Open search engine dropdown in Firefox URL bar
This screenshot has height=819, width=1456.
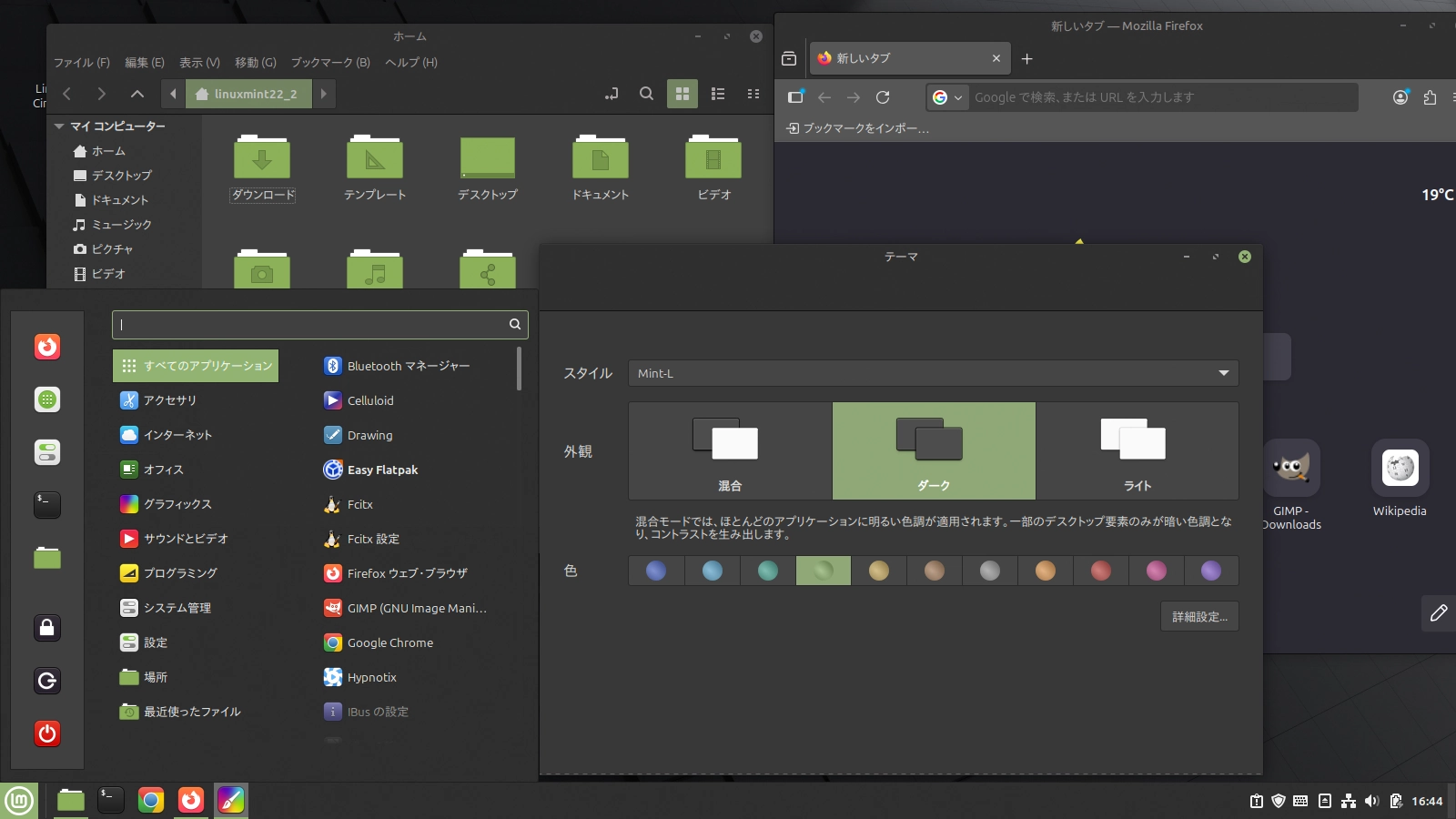coord(947,97)
